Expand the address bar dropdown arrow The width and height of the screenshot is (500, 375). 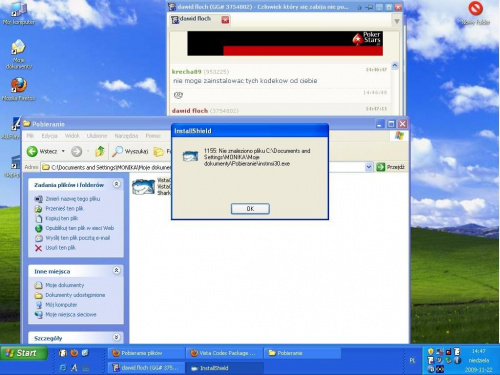tap(369, 167)
